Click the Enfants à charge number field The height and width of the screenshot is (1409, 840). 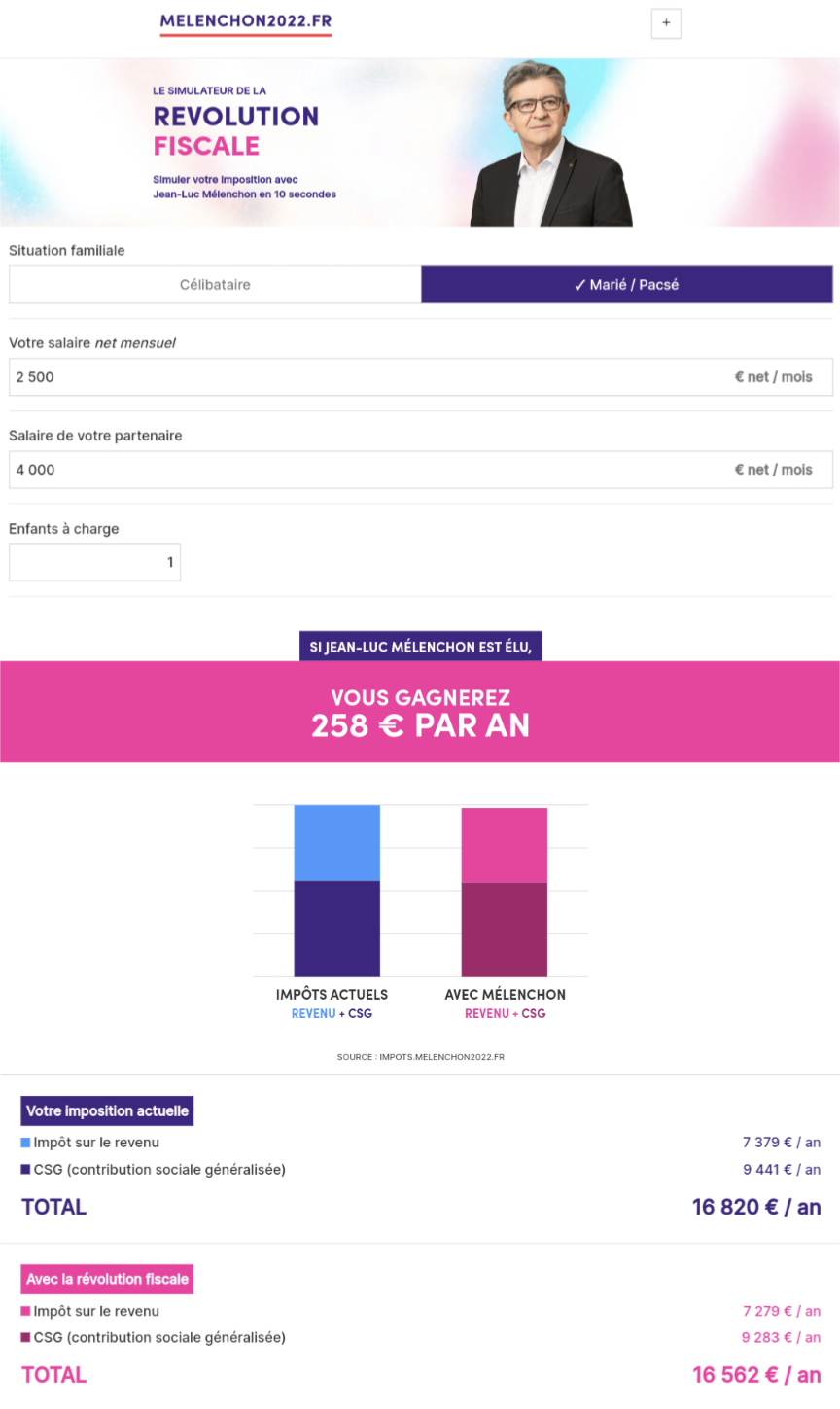(94, 562)
